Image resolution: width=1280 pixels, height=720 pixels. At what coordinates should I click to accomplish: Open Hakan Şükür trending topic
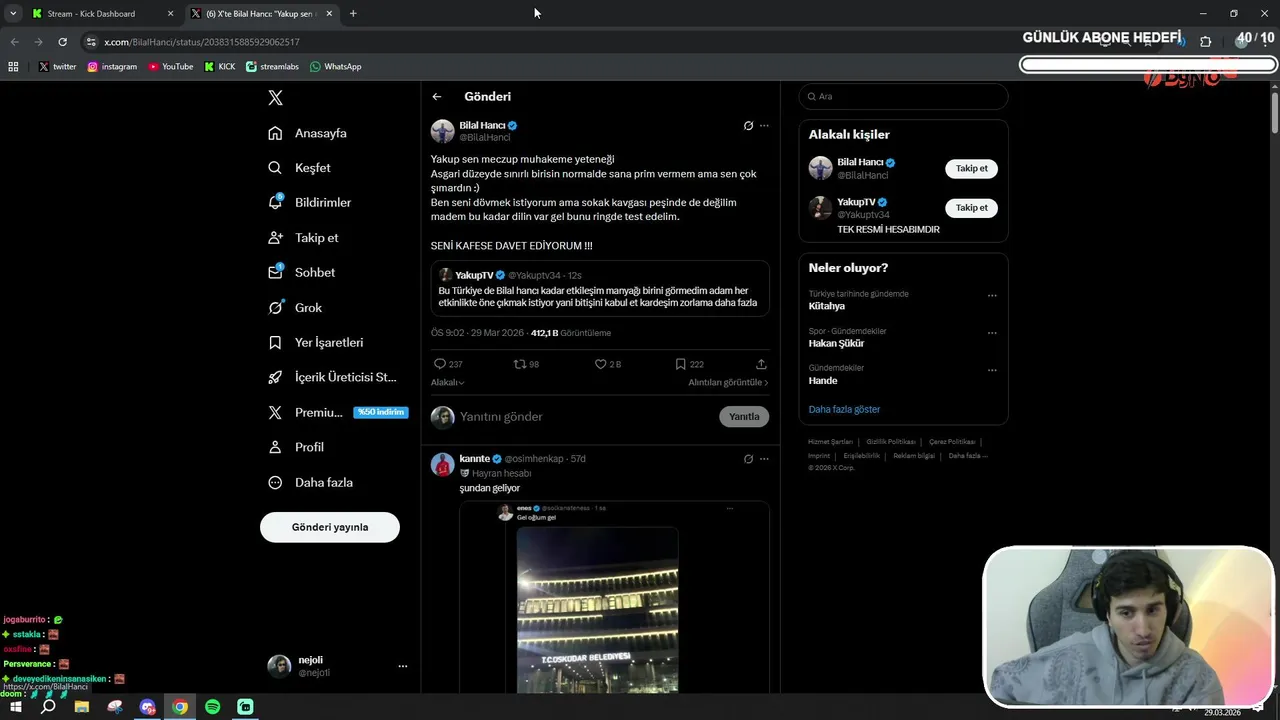836,344
